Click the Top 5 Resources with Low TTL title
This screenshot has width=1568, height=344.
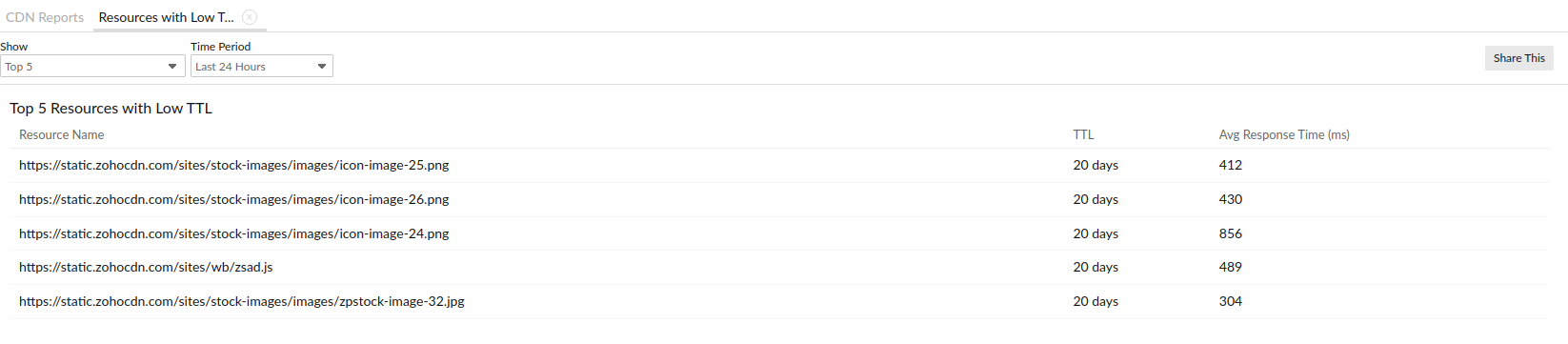pyautogui.click(x=111, y=109)
